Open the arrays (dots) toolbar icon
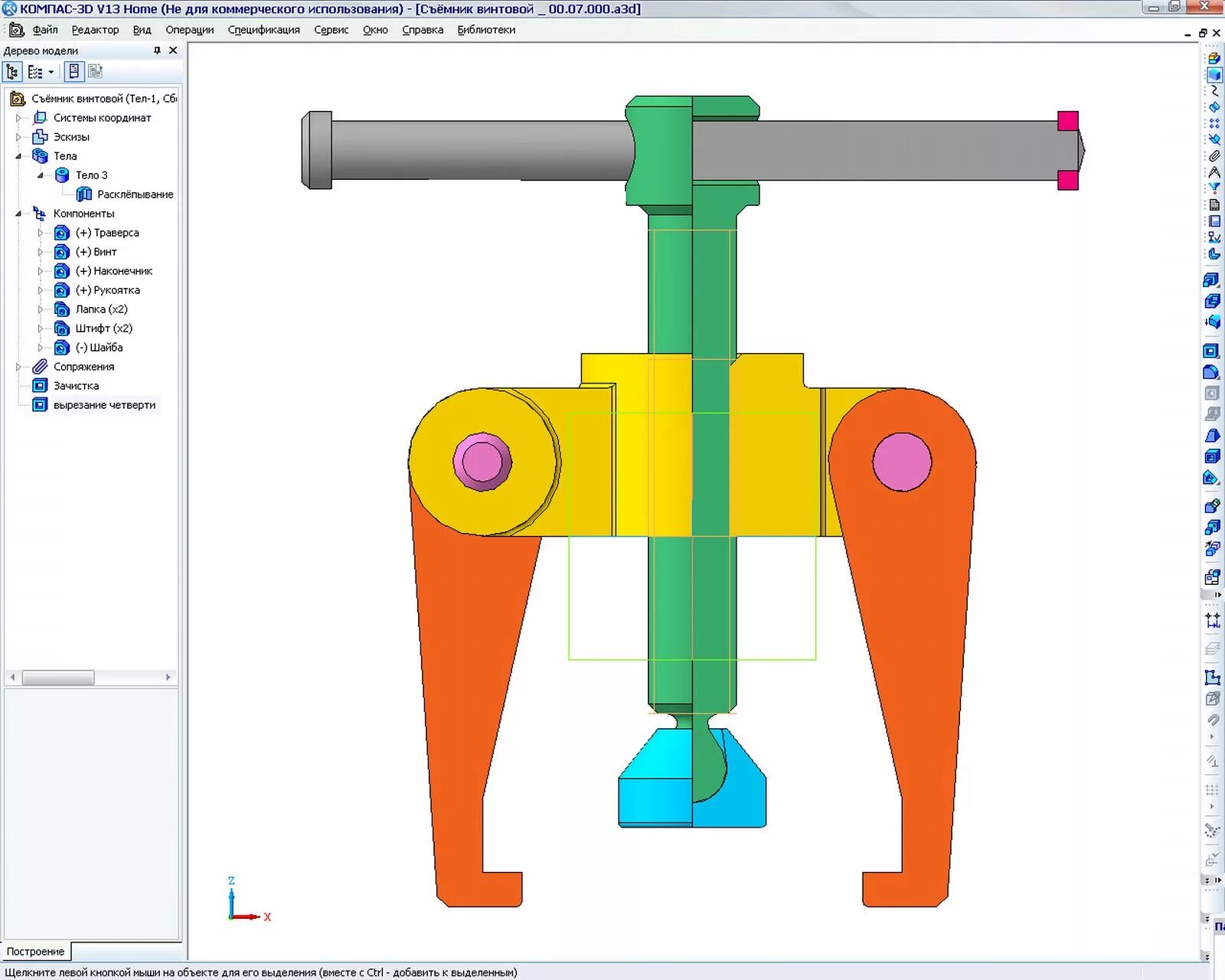The image size is (1225, 980). (1214, 123)
